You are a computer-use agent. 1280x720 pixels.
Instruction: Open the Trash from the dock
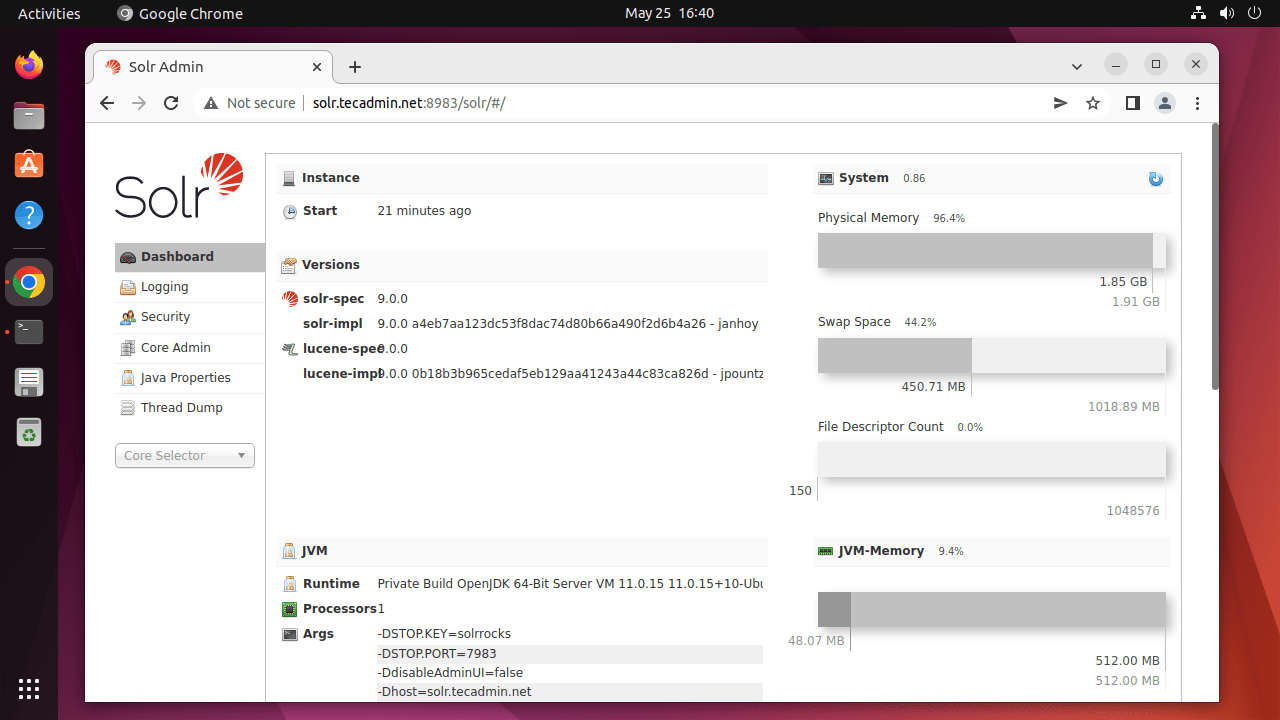pyautogui.click(x=29, y=432)
